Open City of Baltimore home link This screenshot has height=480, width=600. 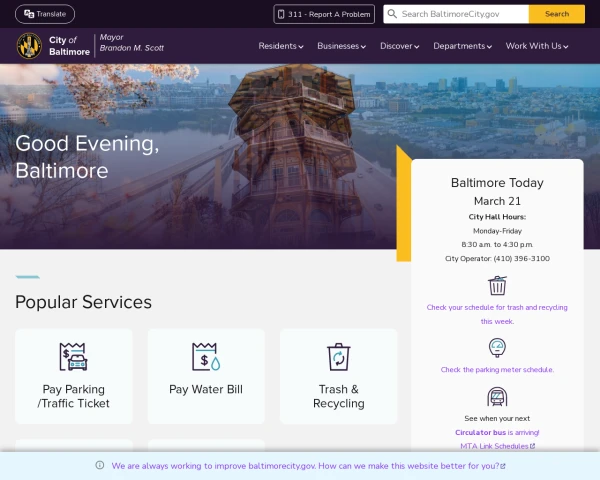(69, 46)
